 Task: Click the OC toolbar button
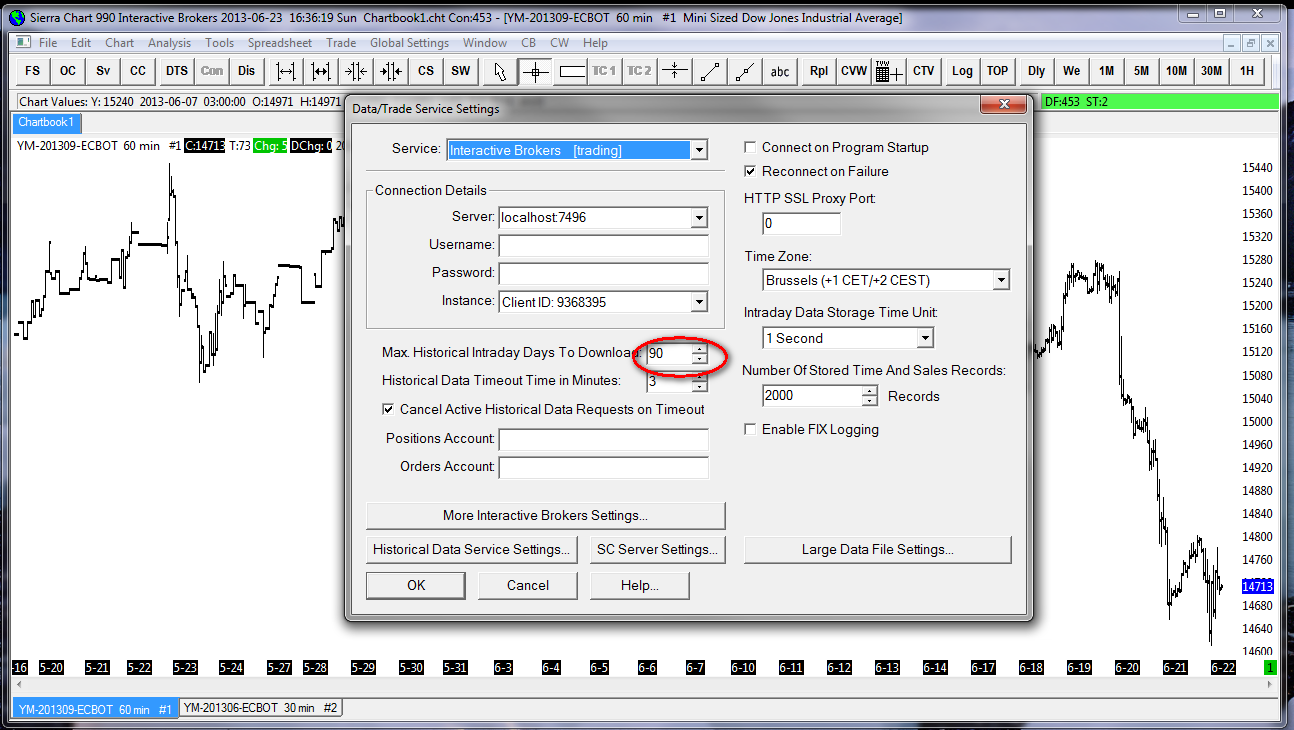(x=68, y=71)
